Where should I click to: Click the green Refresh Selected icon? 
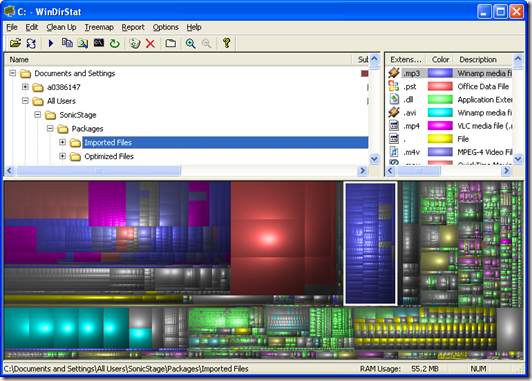tap(115, 43)
